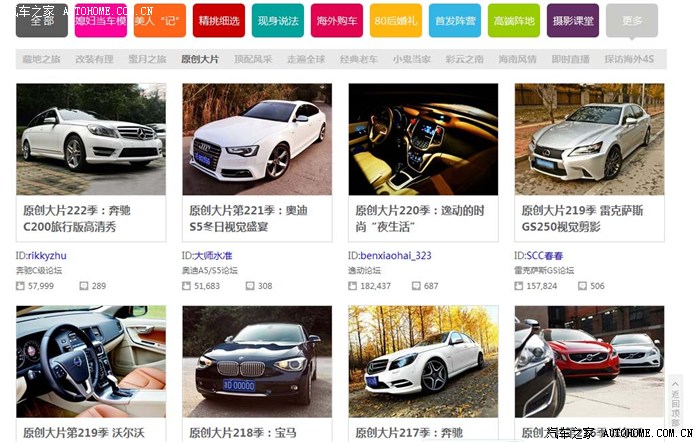Open the 精挑细选 red category tile
The image size is (700, 442).
(219, 21)
